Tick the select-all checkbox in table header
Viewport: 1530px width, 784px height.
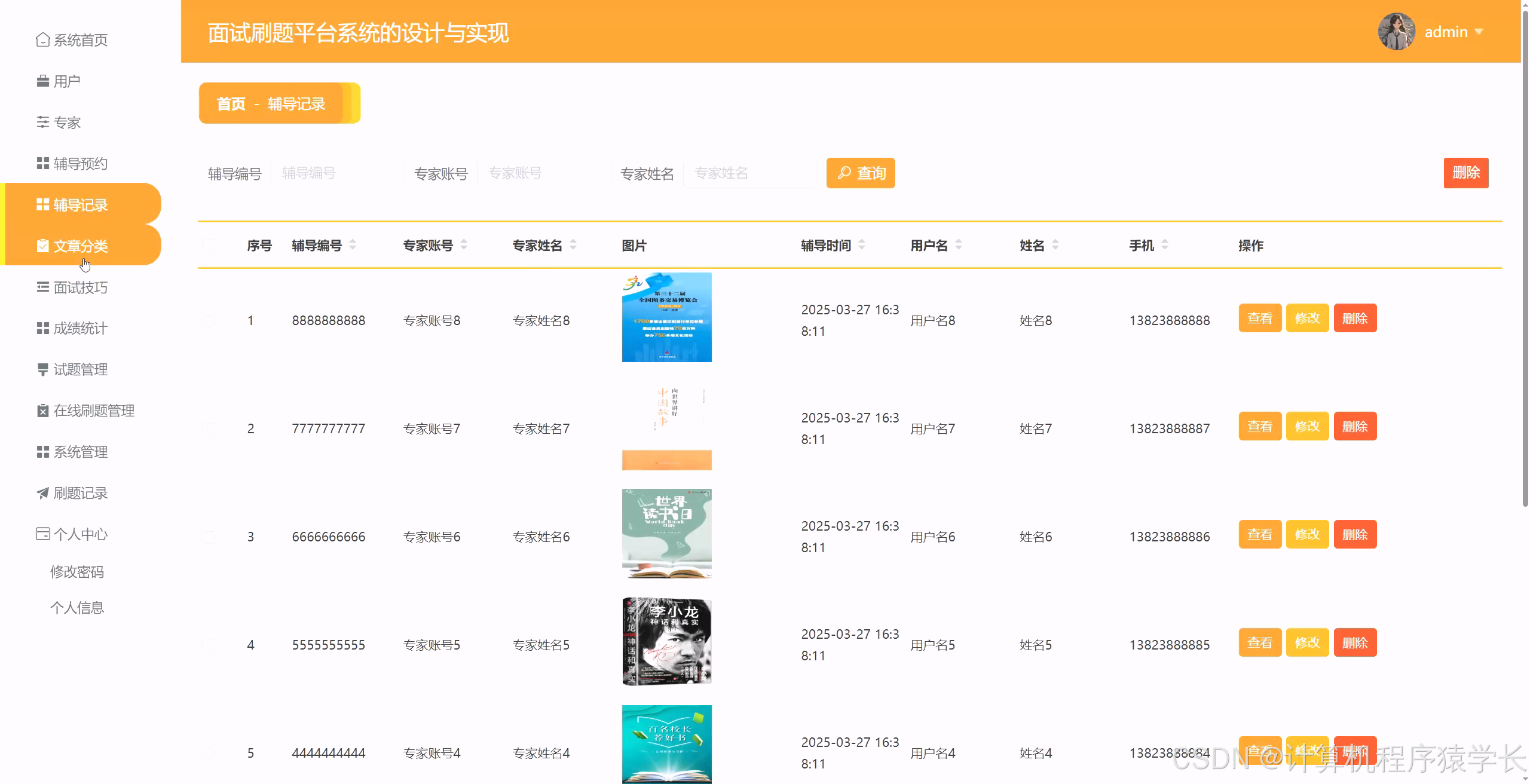point(209,246)
